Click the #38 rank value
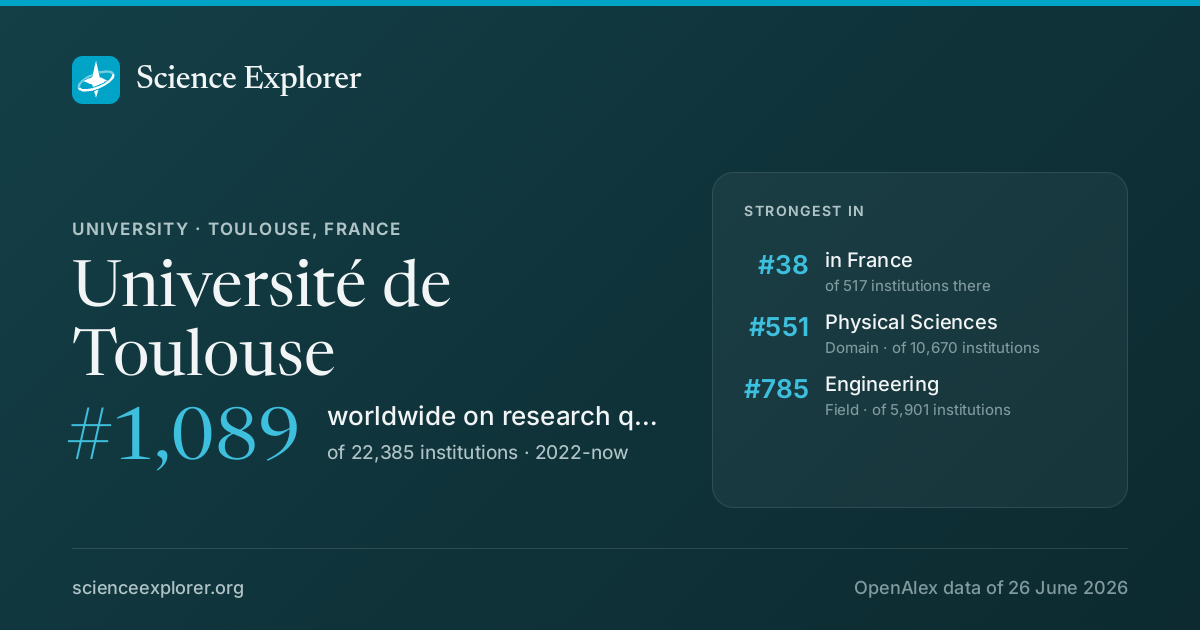1200x630 pixels. 783,265
